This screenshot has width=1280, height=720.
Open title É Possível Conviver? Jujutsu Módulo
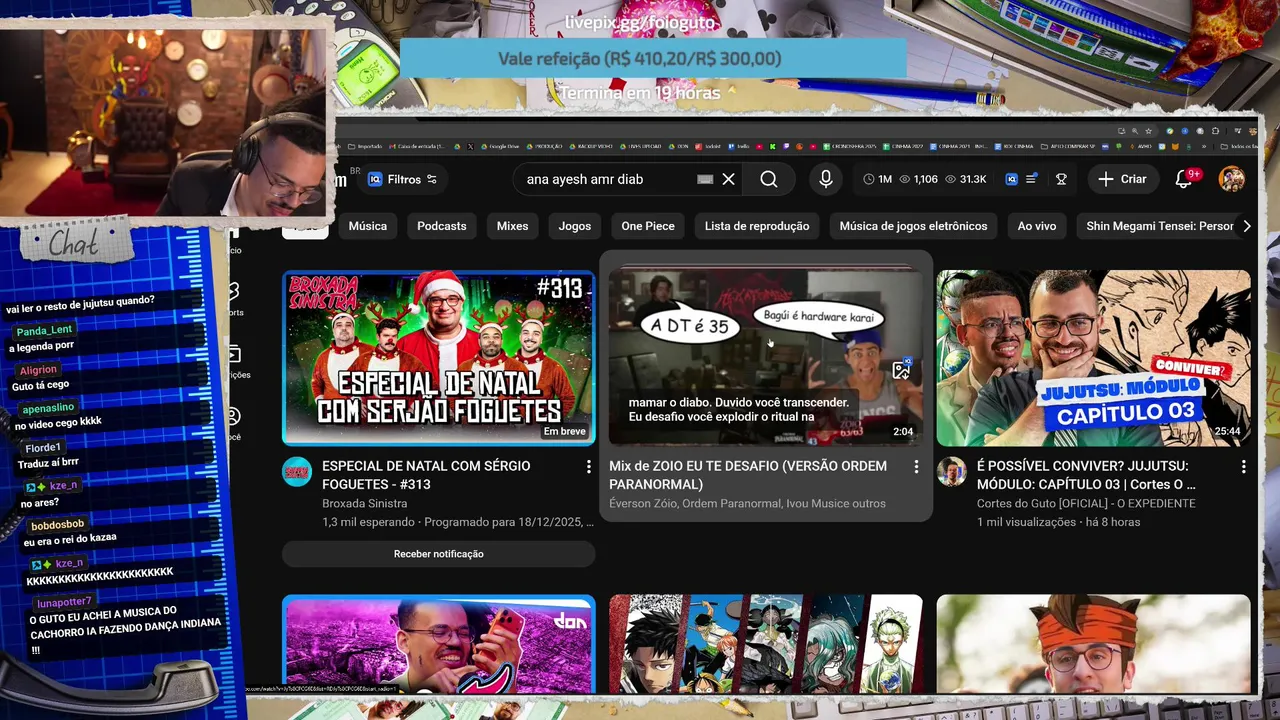(x=1086, y=475)
